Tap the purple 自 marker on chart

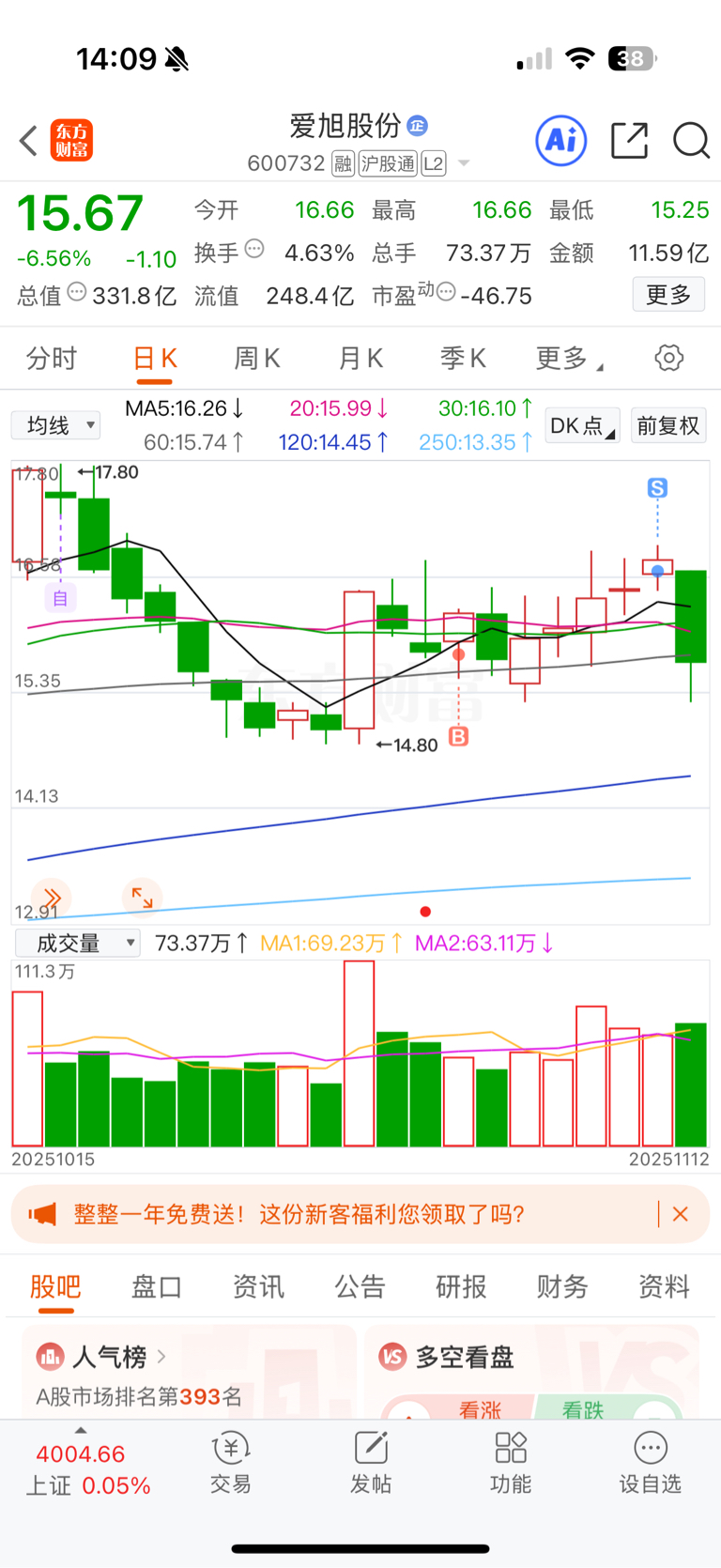(60, 598)
